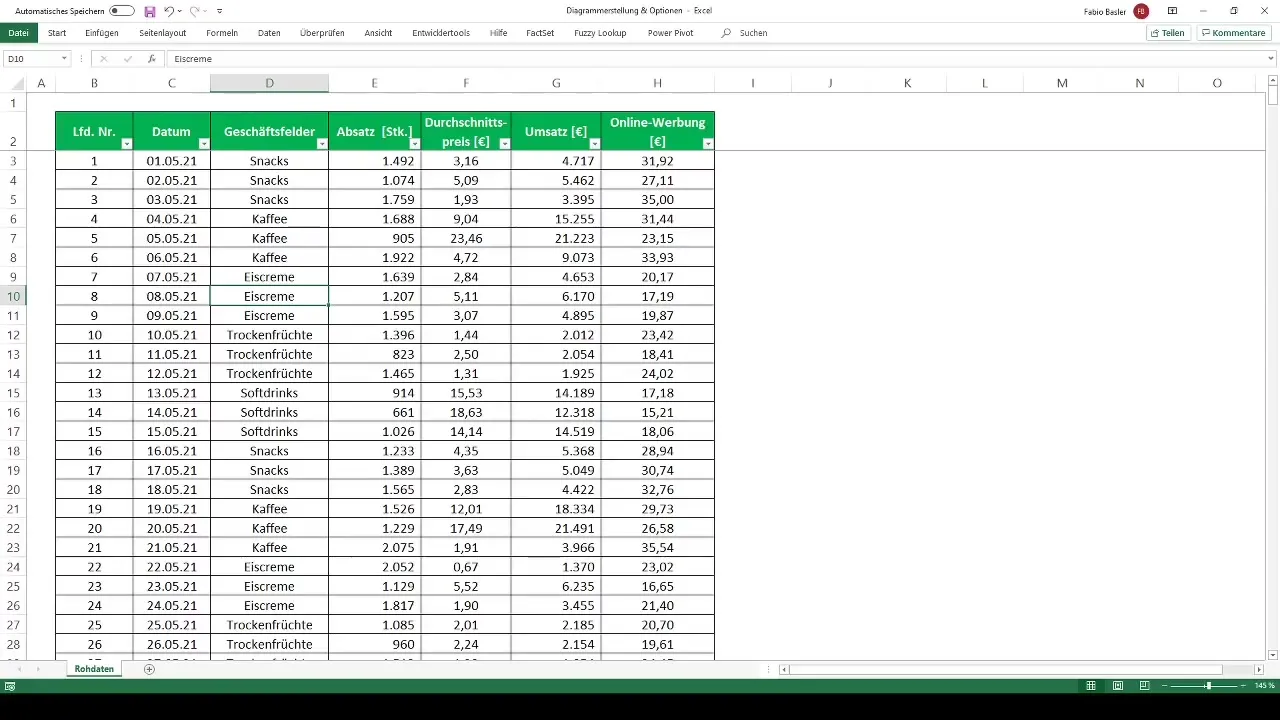Undo the last action
Screen dimensions: 1280x720
tap(169, 11)
